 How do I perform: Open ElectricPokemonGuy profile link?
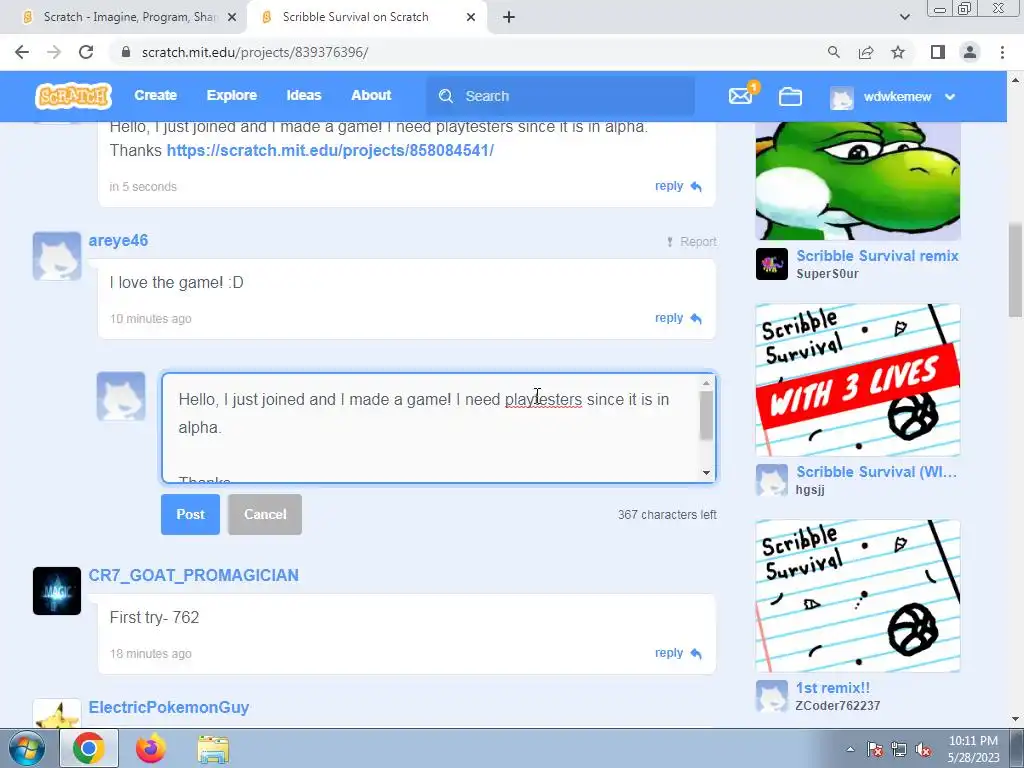(x=168, y=707)
